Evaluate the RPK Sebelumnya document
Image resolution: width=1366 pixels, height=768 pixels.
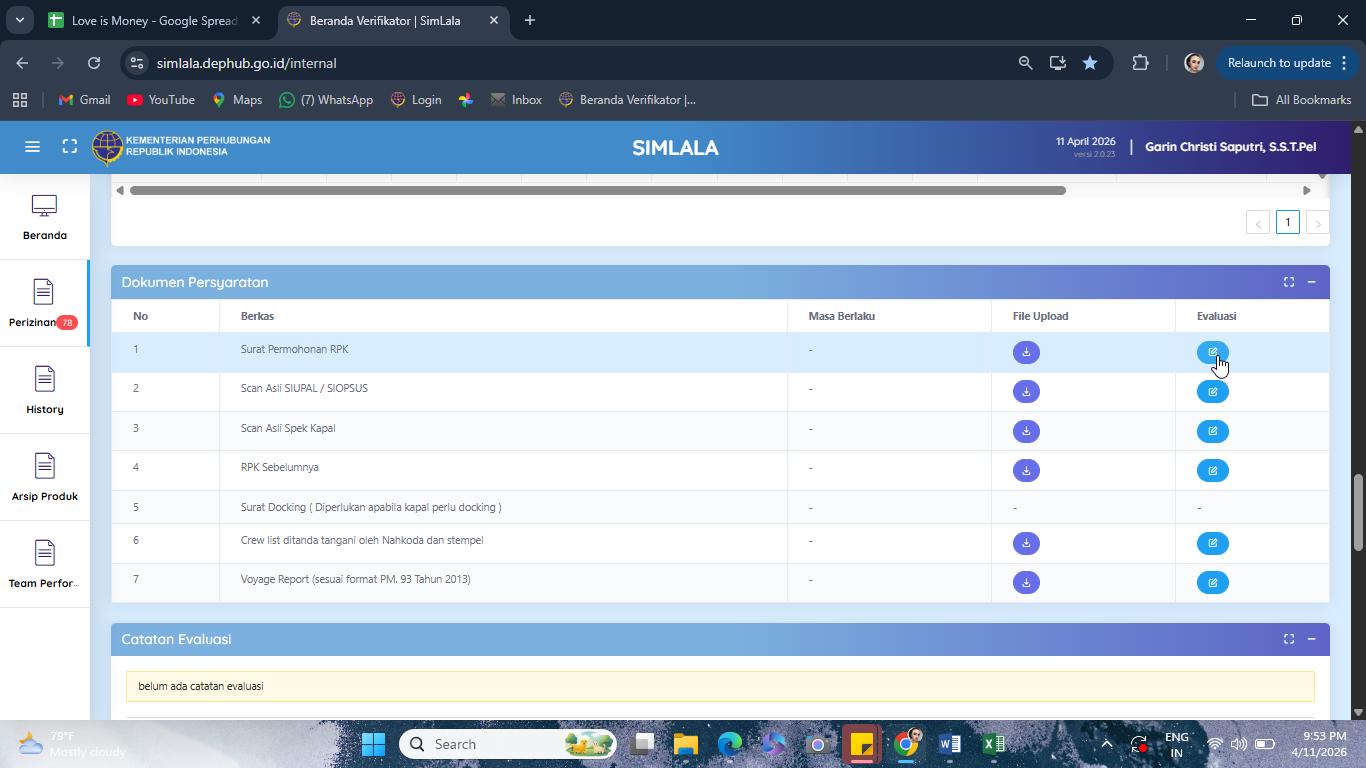click(x=1212, y=470)
